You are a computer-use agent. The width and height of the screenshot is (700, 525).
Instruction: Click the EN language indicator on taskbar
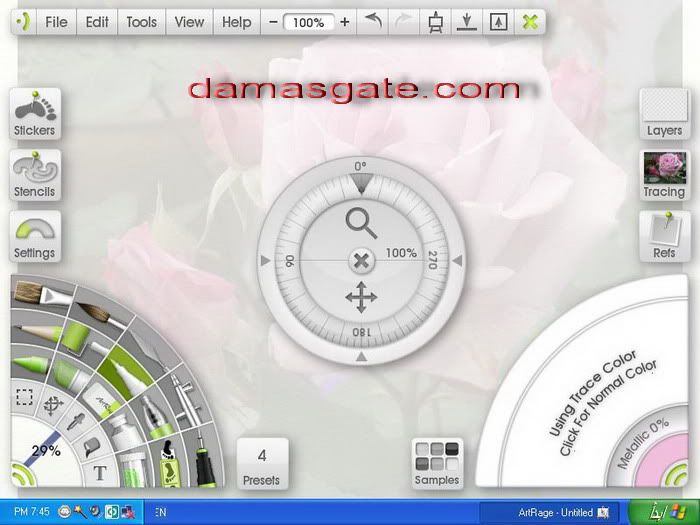[161, 512]
